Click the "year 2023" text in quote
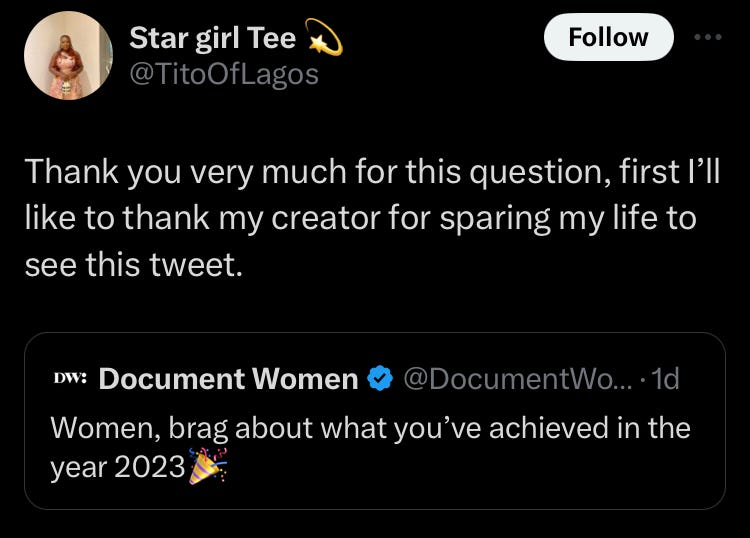This screenshot has width=750, height=538. [x=118, y=467]
